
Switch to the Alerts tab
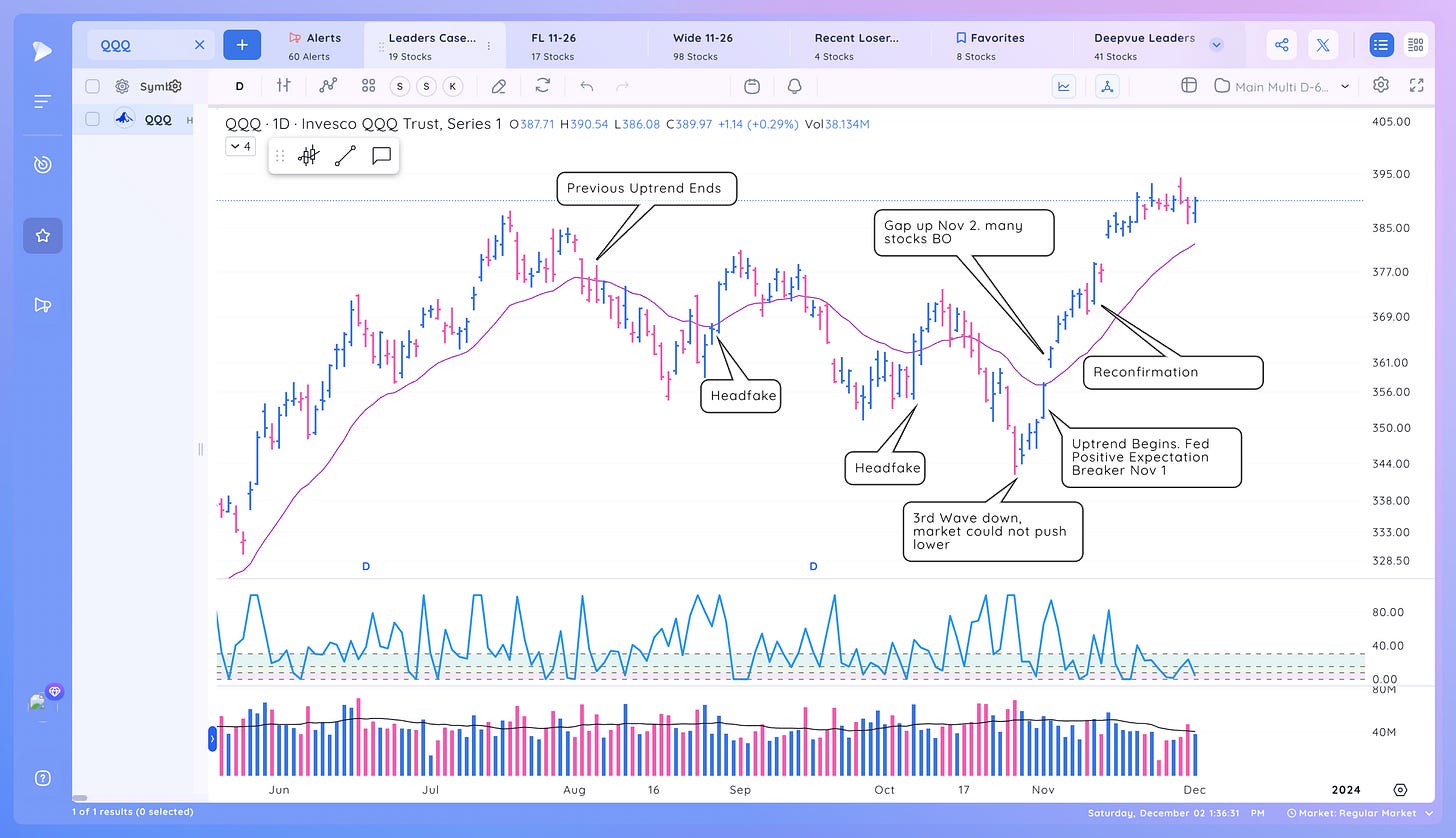[x=315, y=46]
